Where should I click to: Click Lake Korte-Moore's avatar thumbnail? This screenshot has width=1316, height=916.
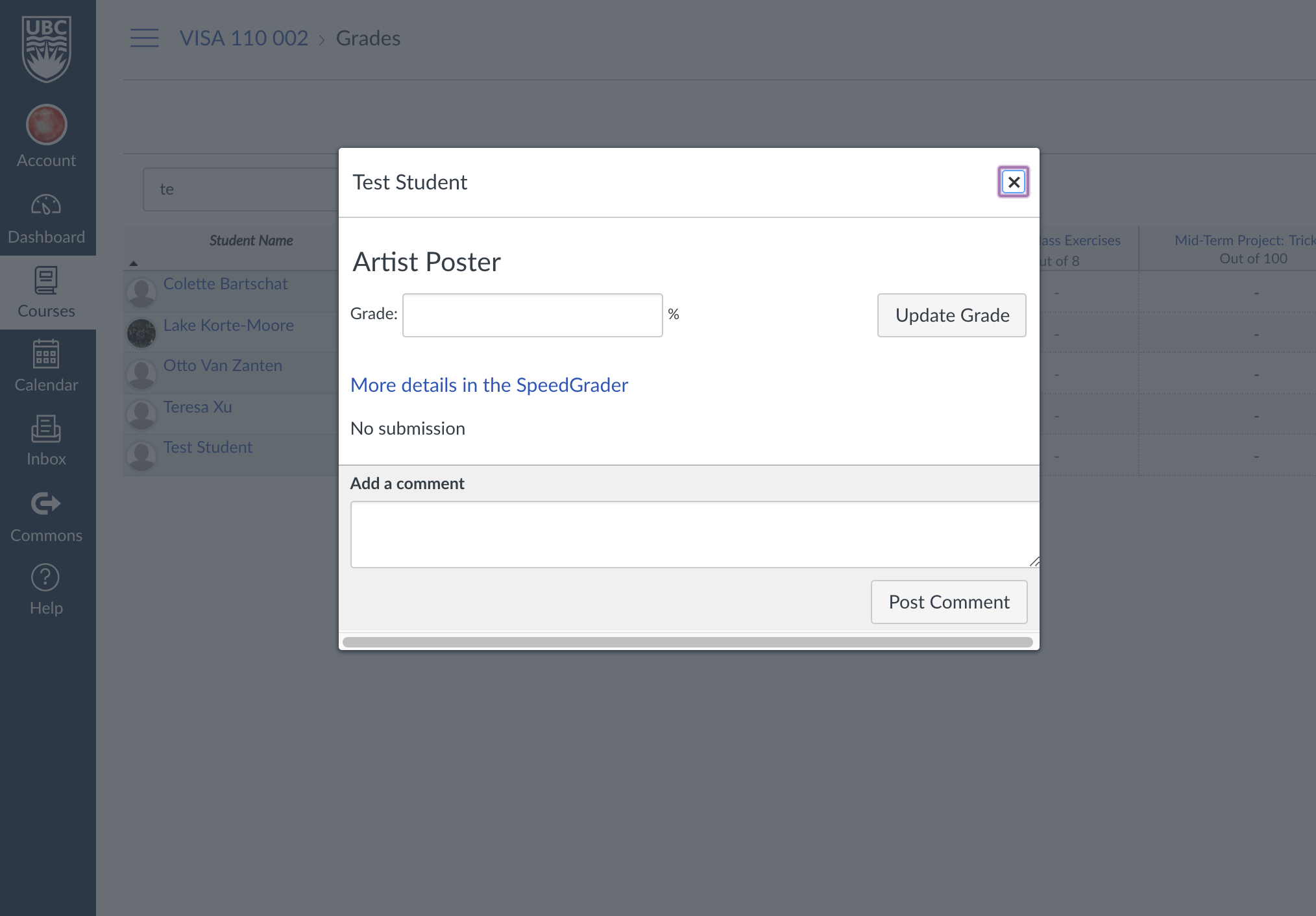click(141, 333)
